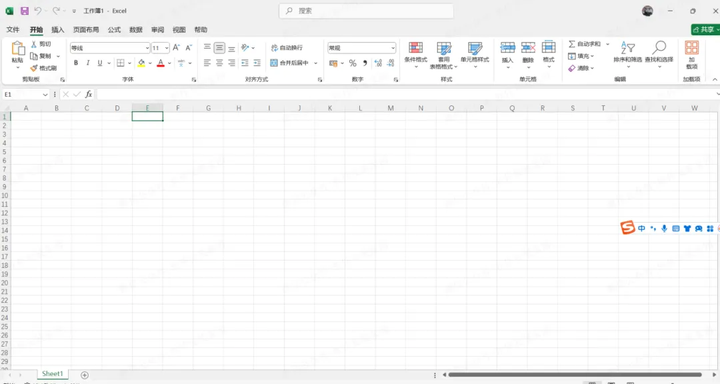Viewport: 720px width, 384px height.
Task: Expand the Name Box dropdown
Action: click(x=45, y=95)
